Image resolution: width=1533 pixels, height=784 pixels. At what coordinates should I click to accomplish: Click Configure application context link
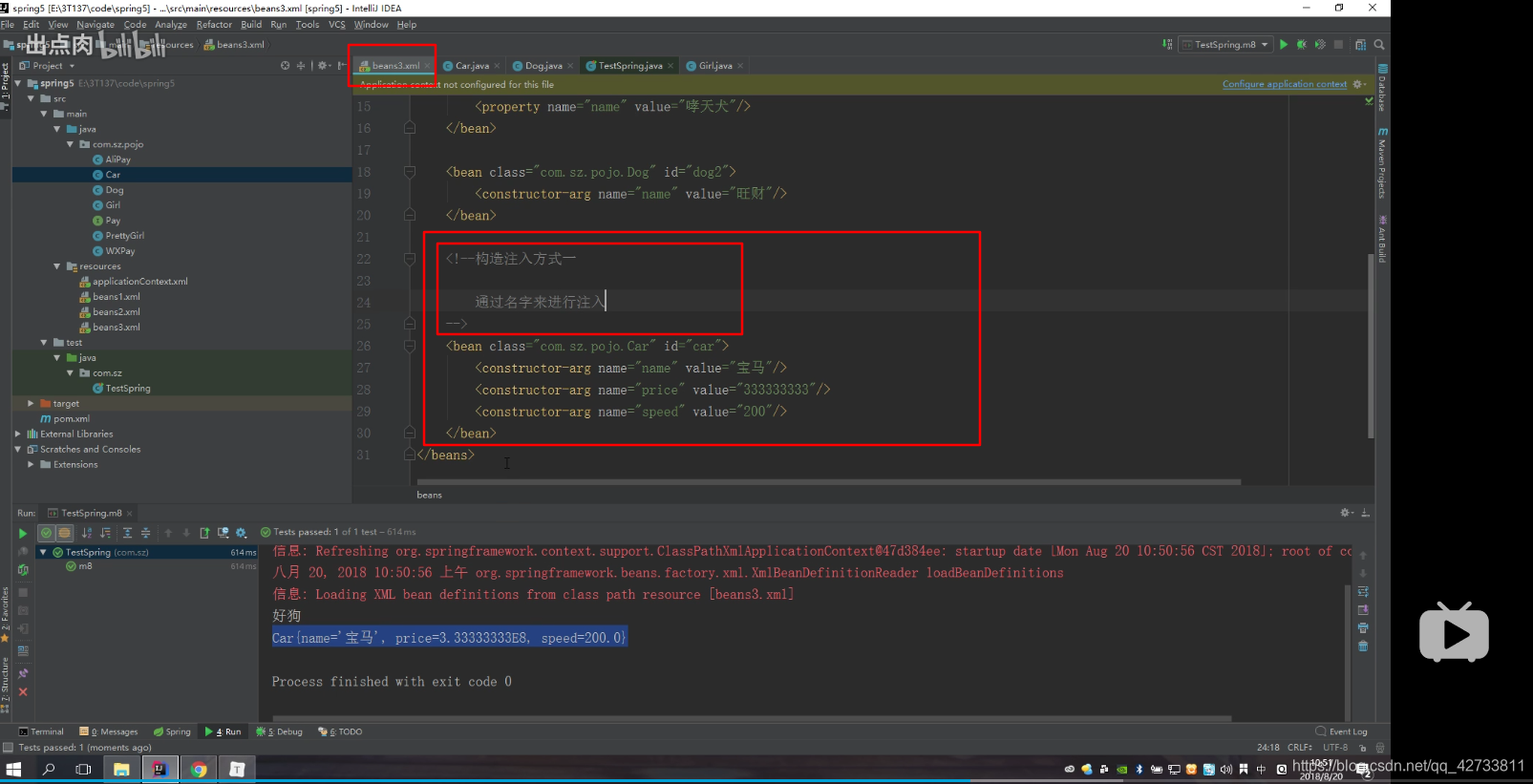click(1285, 84)
